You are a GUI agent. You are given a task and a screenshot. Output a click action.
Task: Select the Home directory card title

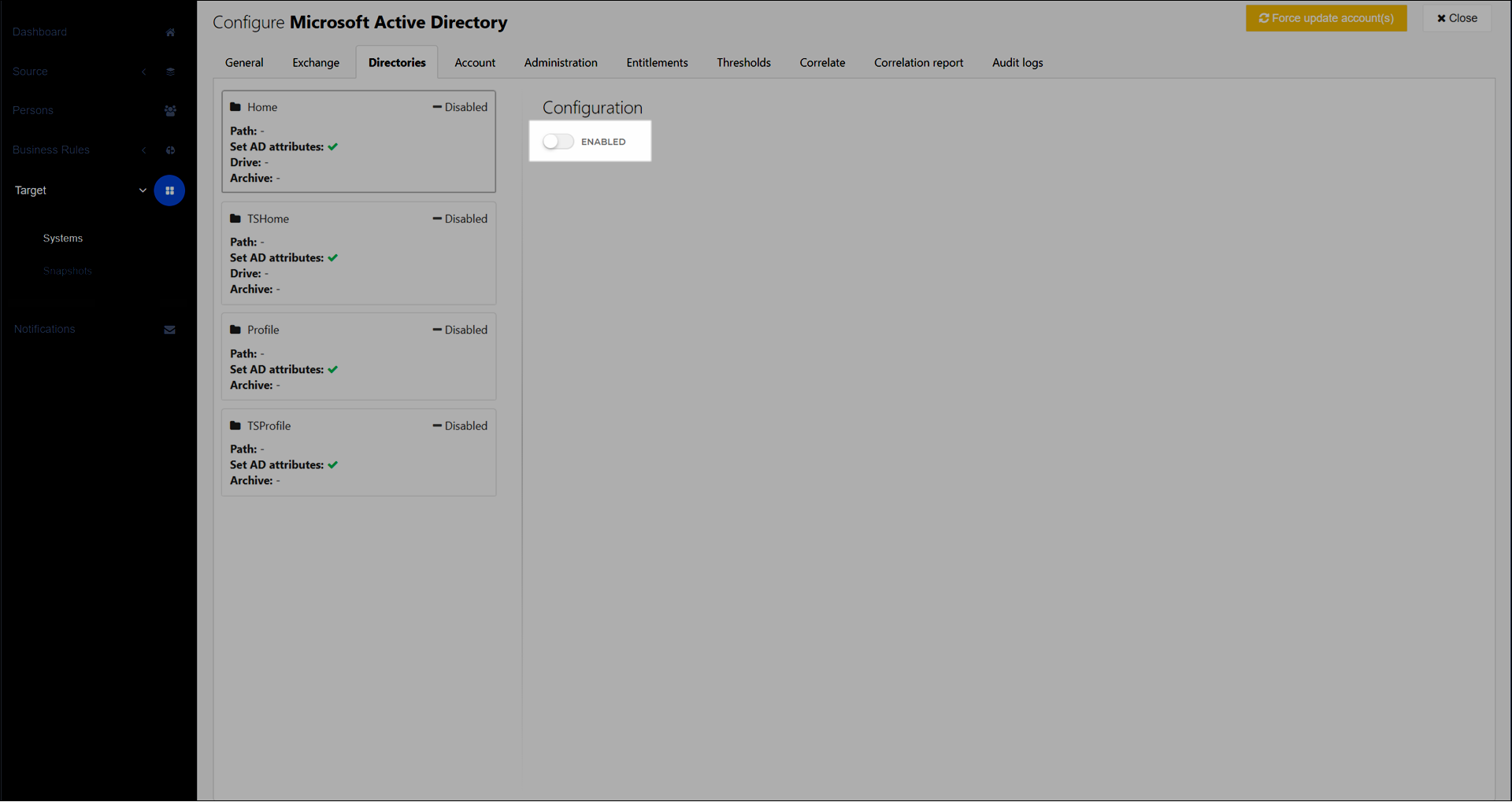click(x=262, y=107)
